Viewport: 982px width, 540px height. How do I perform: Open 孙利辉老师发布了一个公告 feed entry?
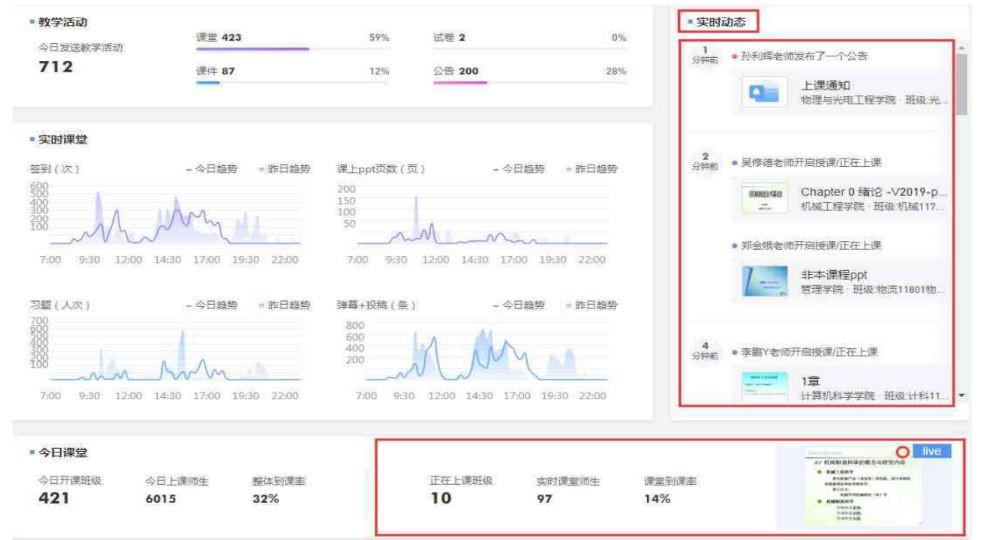[795, 55]
